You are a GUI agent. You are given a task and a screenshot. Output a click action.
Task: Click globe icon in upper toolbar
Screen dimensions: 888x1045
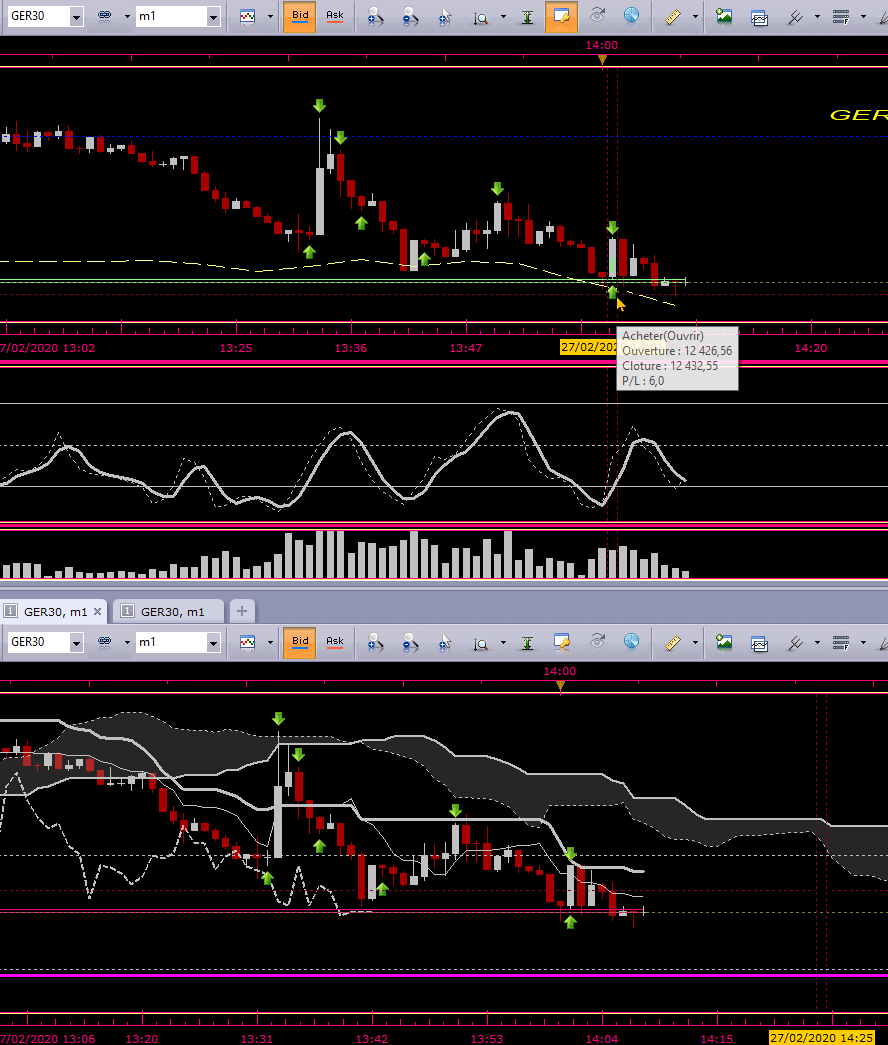point(631,16)
